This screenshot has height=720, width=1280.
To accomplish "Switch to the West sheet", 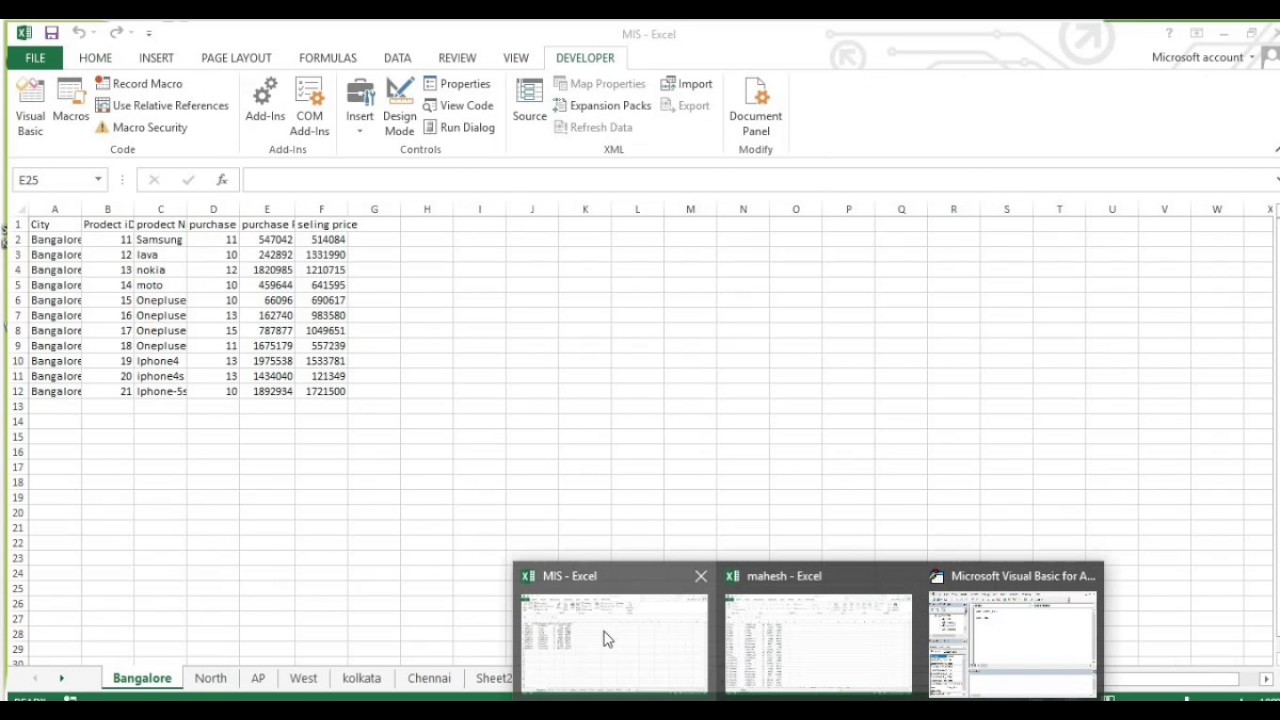I will [x=303, y=678].
